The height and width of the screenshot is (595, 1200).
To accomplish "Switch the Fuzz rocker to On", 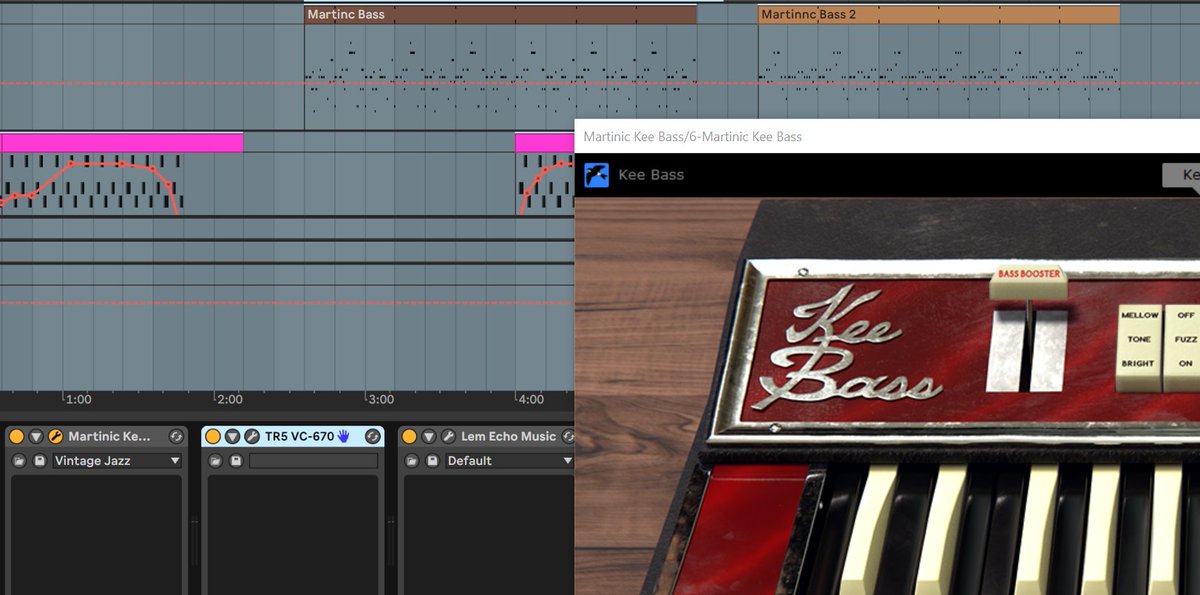I will [1186, 364].
